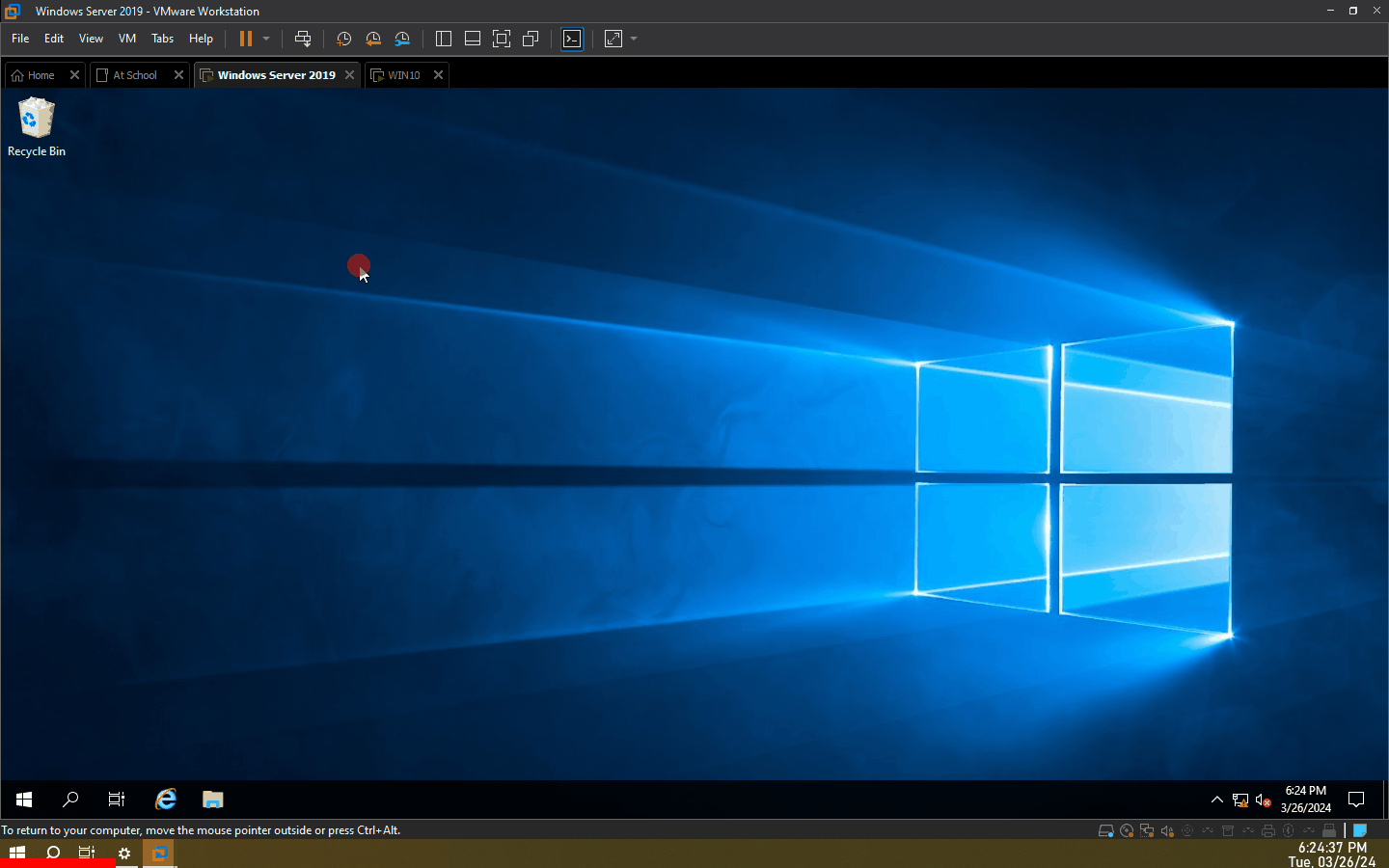Close the At School tab

pyautogui.click(x=178, y=75)
